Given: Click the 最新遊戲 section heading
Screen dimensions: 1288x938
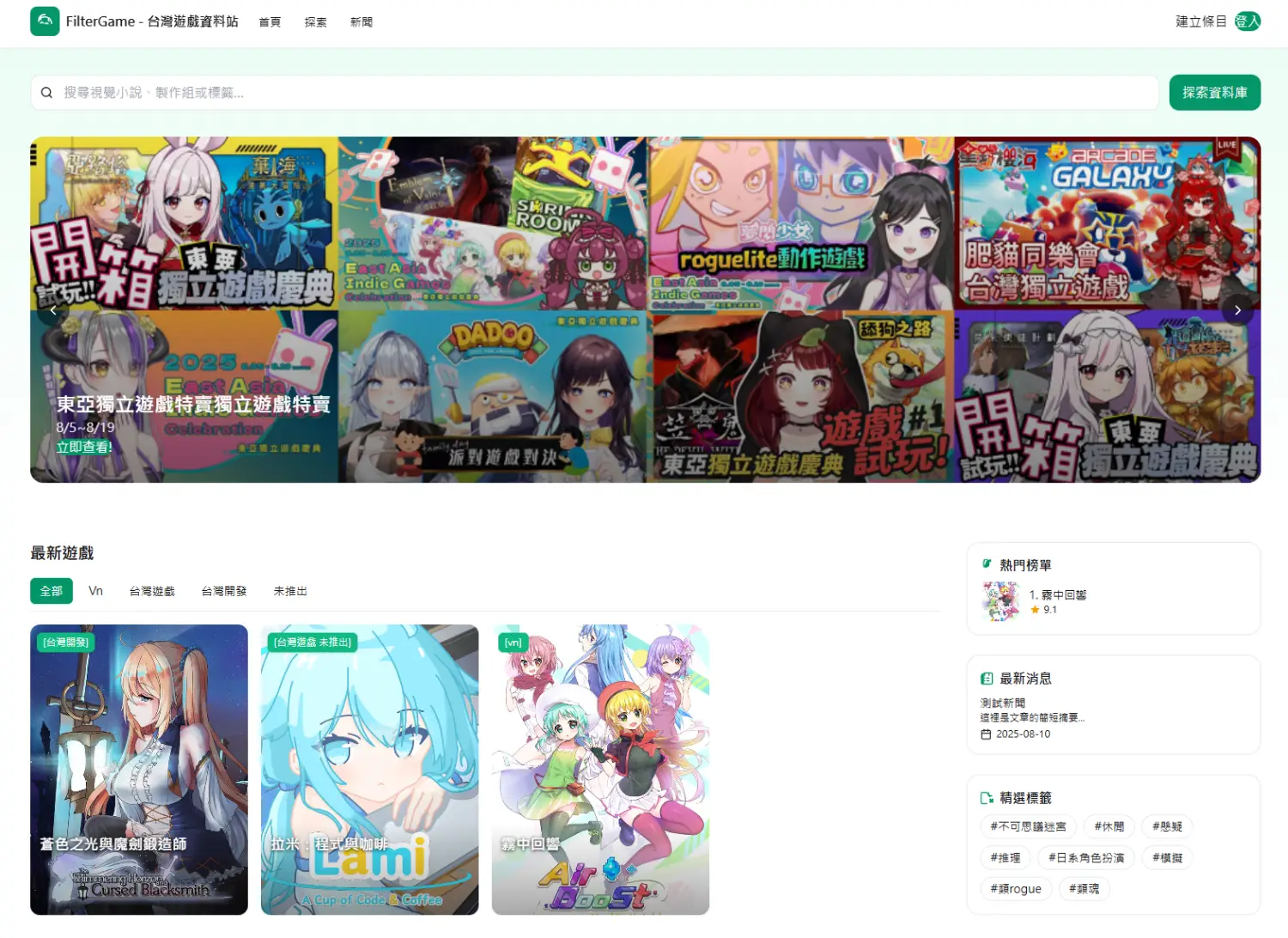Looking at the screenshot, I should pos(62,553).
